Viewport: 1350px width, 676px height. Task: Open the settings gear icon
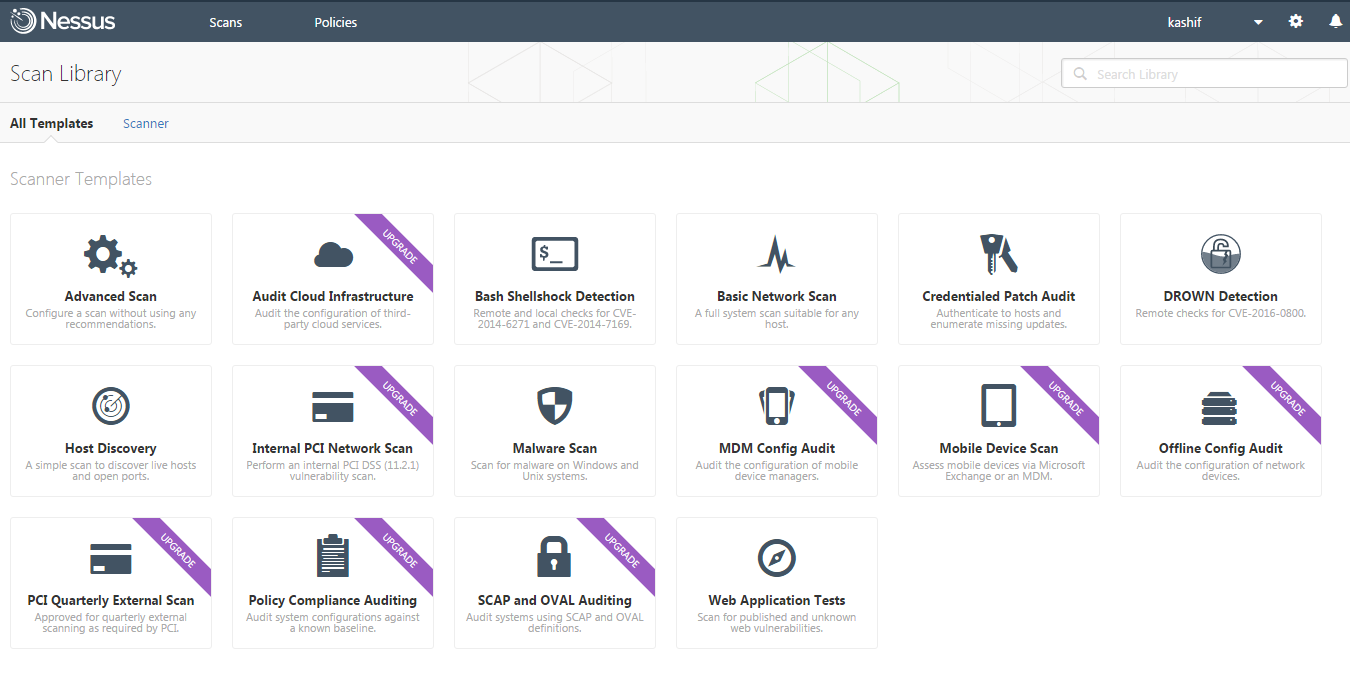click(x=1296, y=21)
